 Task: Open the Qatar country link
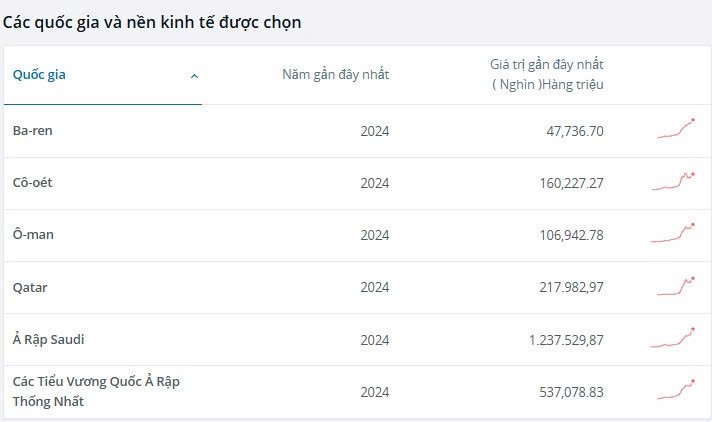point(30,287)
